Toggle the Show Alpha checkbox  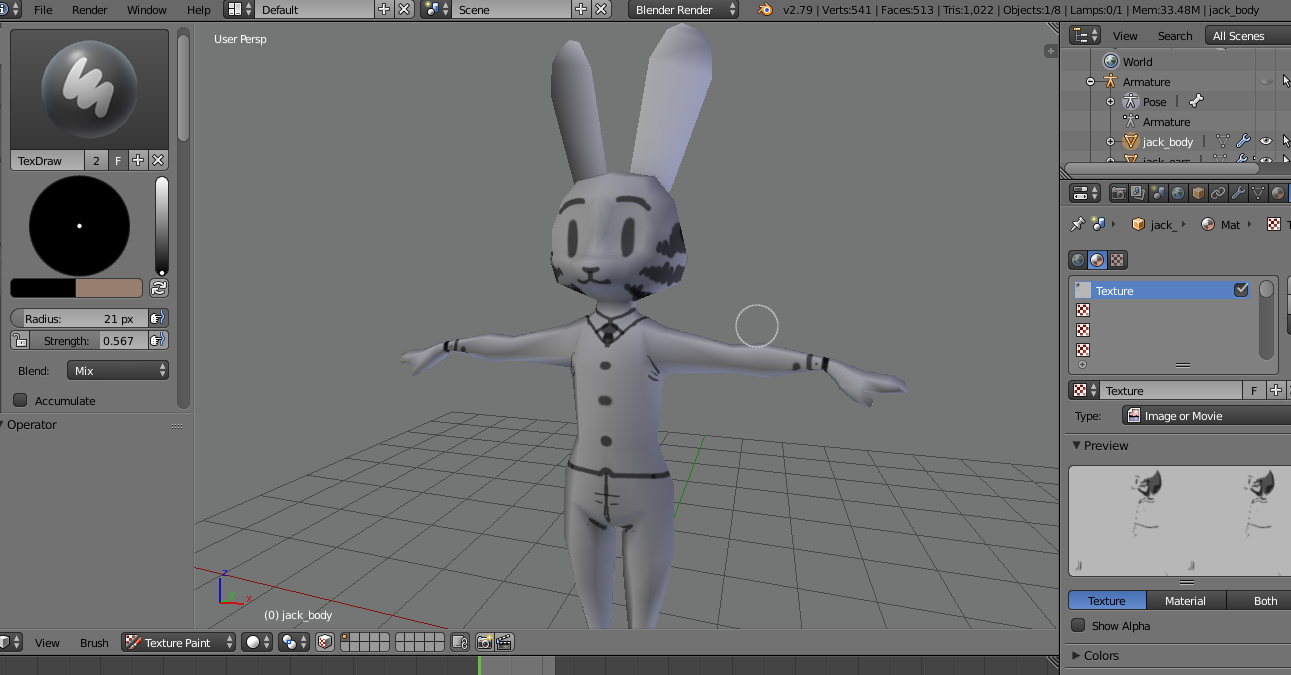click(1078, 626)
